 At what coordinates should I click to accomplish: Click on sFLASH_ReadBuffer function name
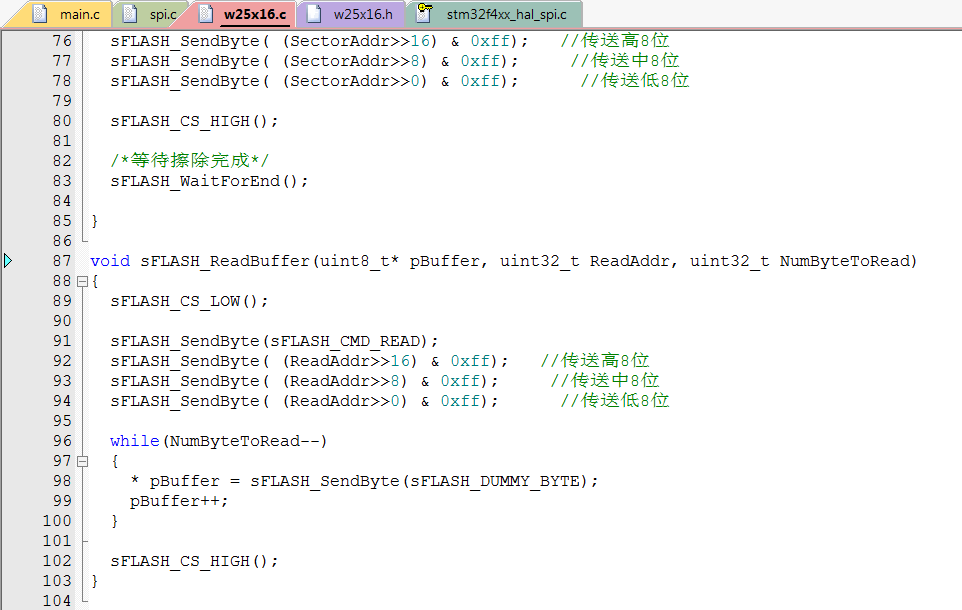coord(225,261)
